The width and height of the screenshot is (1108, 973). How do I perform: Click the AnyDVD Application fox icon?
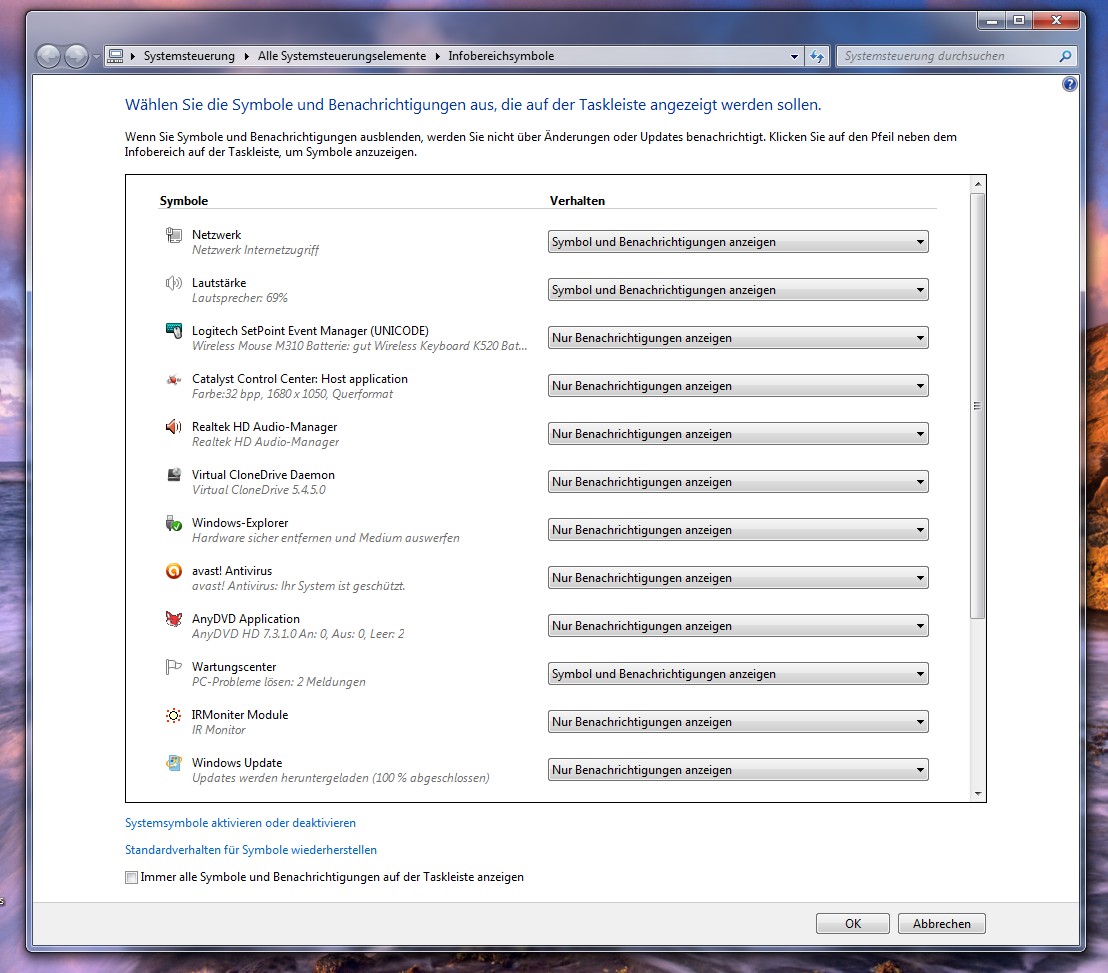pos(174,619)
